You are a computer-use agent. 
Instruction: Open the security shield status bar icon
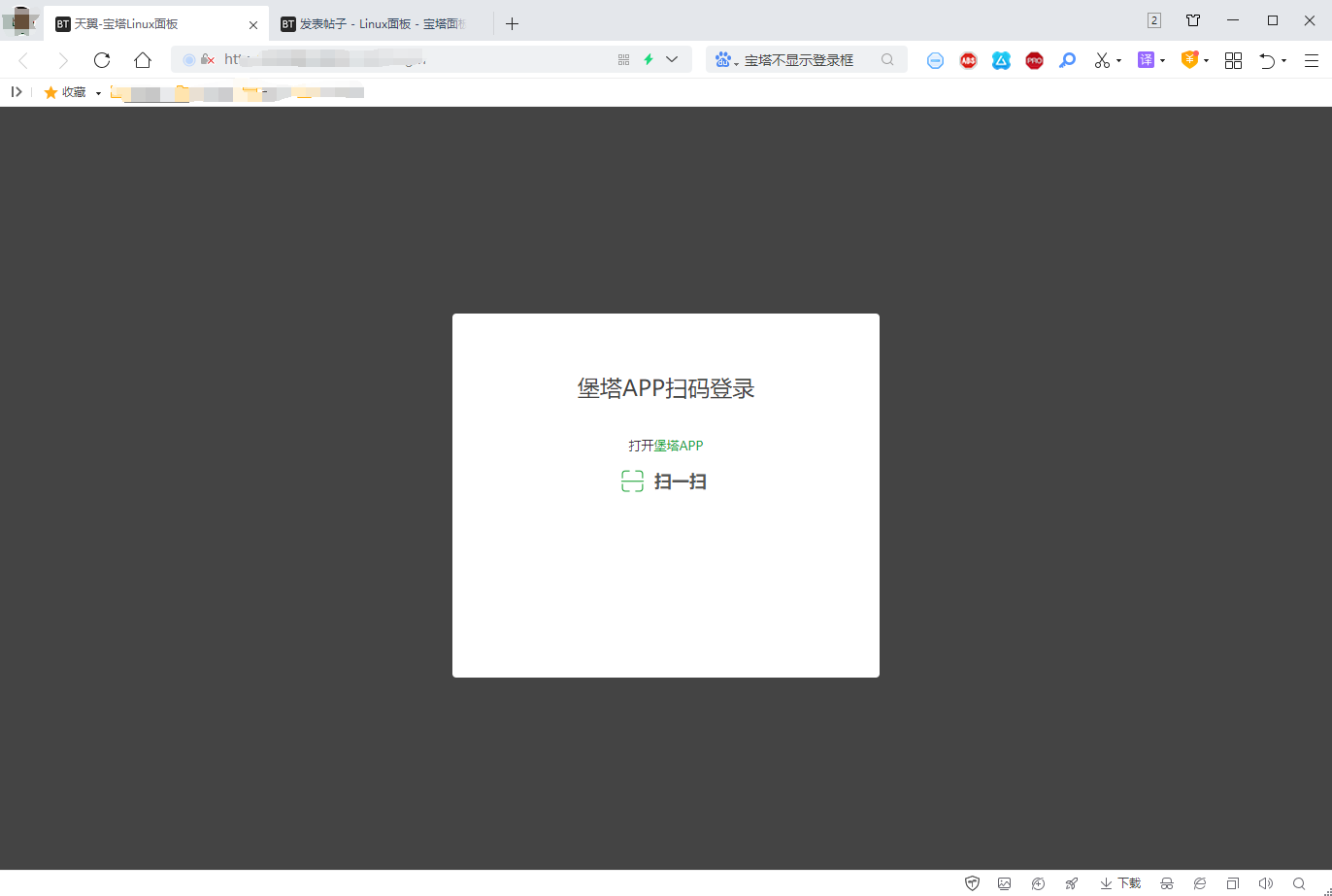click(972, 883)
